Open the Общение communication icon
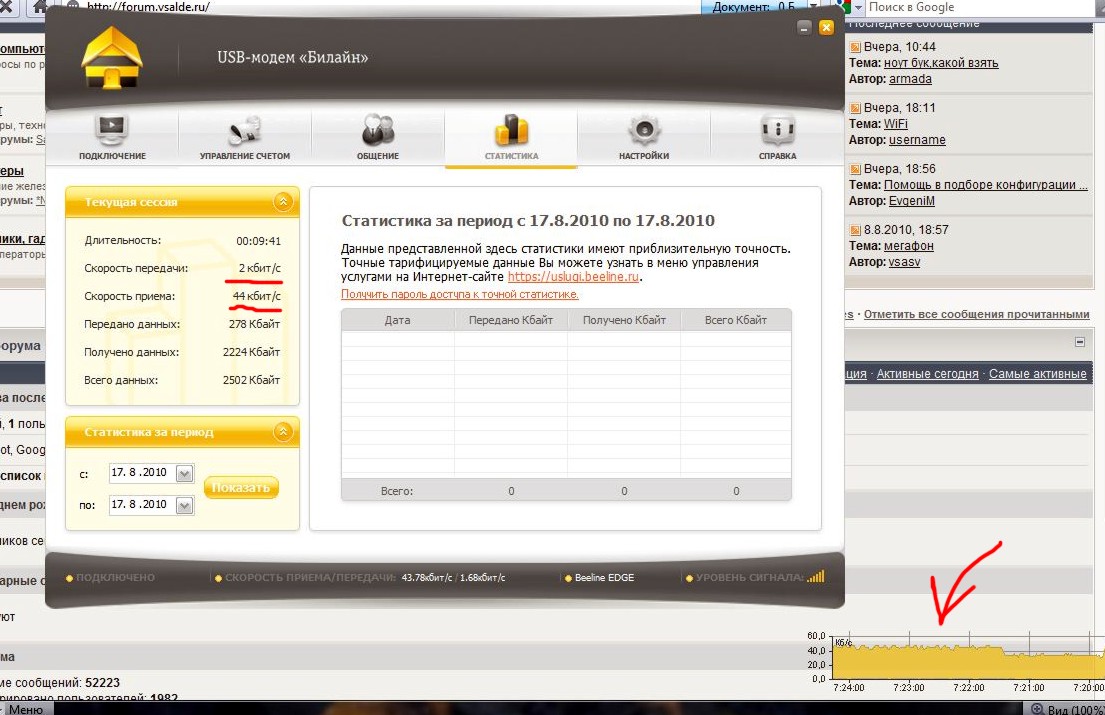The image size is (1105, 715). (x=377, y=131)
